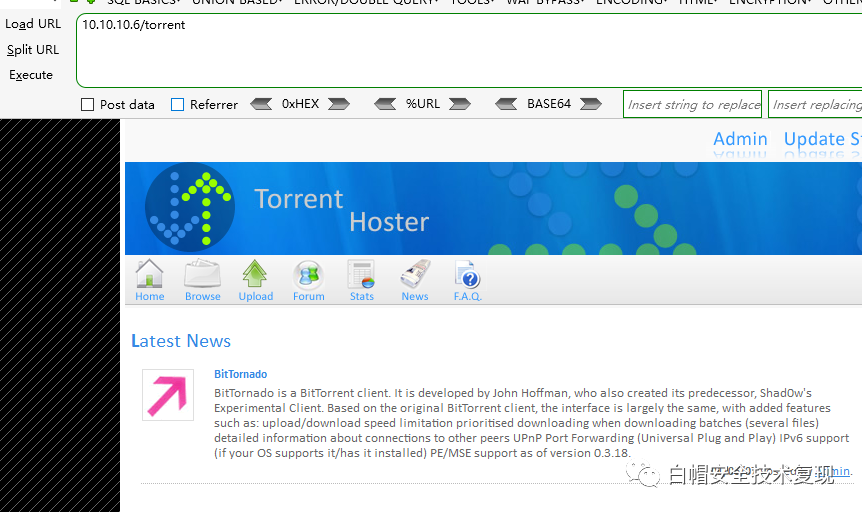The width and height of the screenshot is (862, 512).
Task: Click the text 'Experimental Client. Based on the original'
Action: [329, 408]
